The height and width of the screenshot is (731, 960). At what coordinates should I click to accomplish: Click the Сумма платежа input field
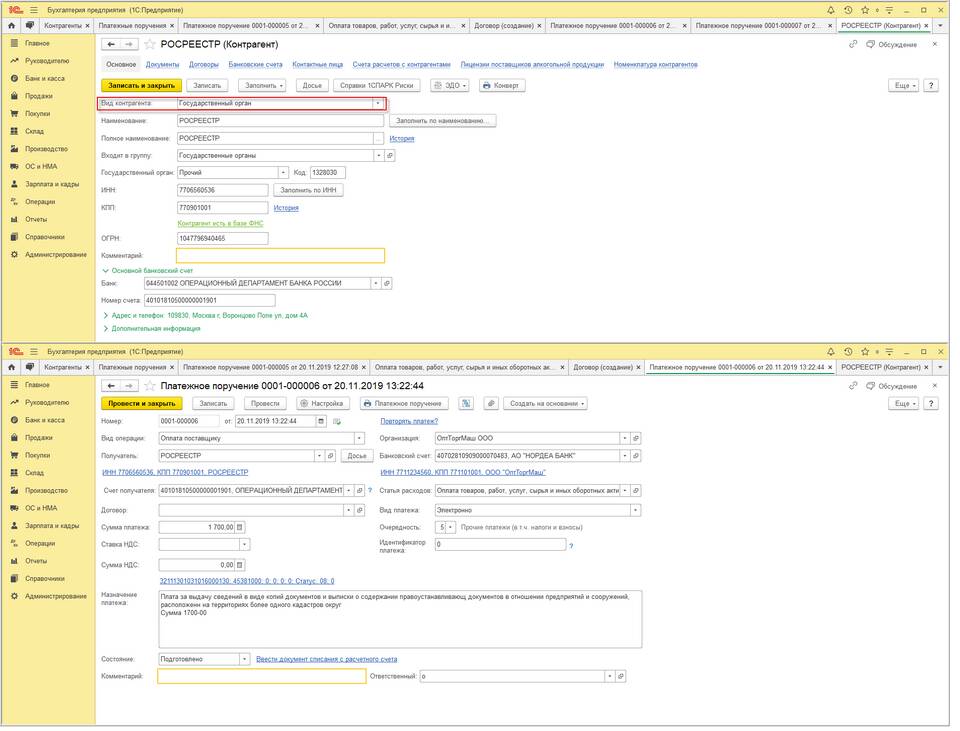(198, 527)
